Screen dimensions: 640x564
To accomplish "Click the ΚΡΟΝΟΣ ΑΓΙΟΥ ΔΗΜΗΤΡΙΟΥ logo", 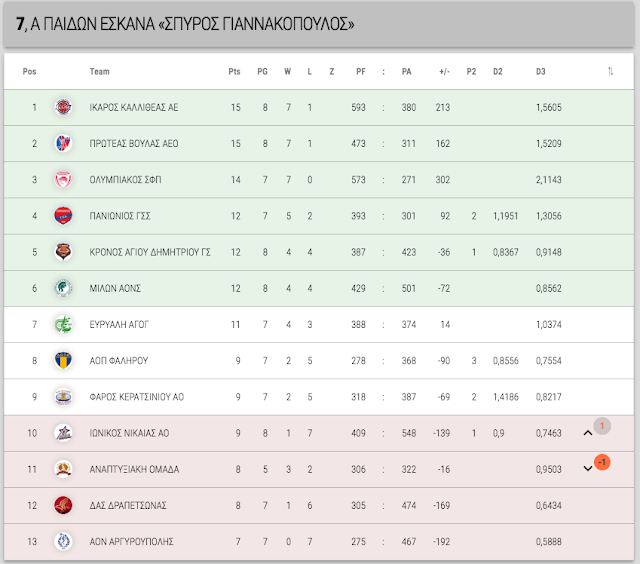I will point(63,252).
